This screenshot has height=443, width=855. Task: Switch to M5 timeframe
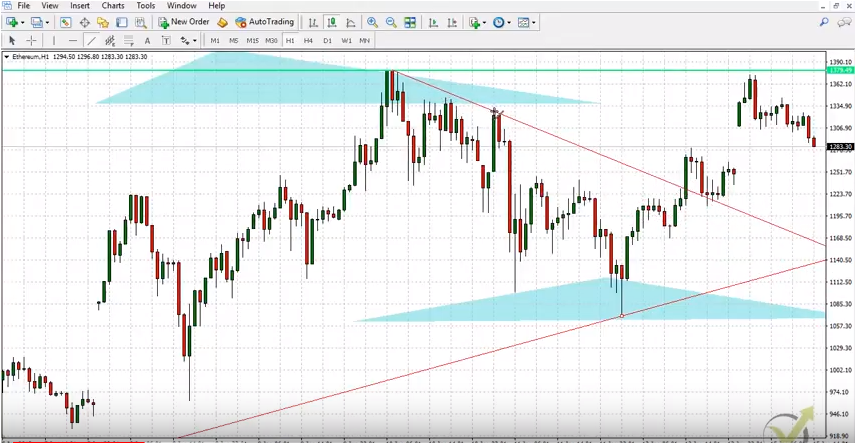(233, 40)
